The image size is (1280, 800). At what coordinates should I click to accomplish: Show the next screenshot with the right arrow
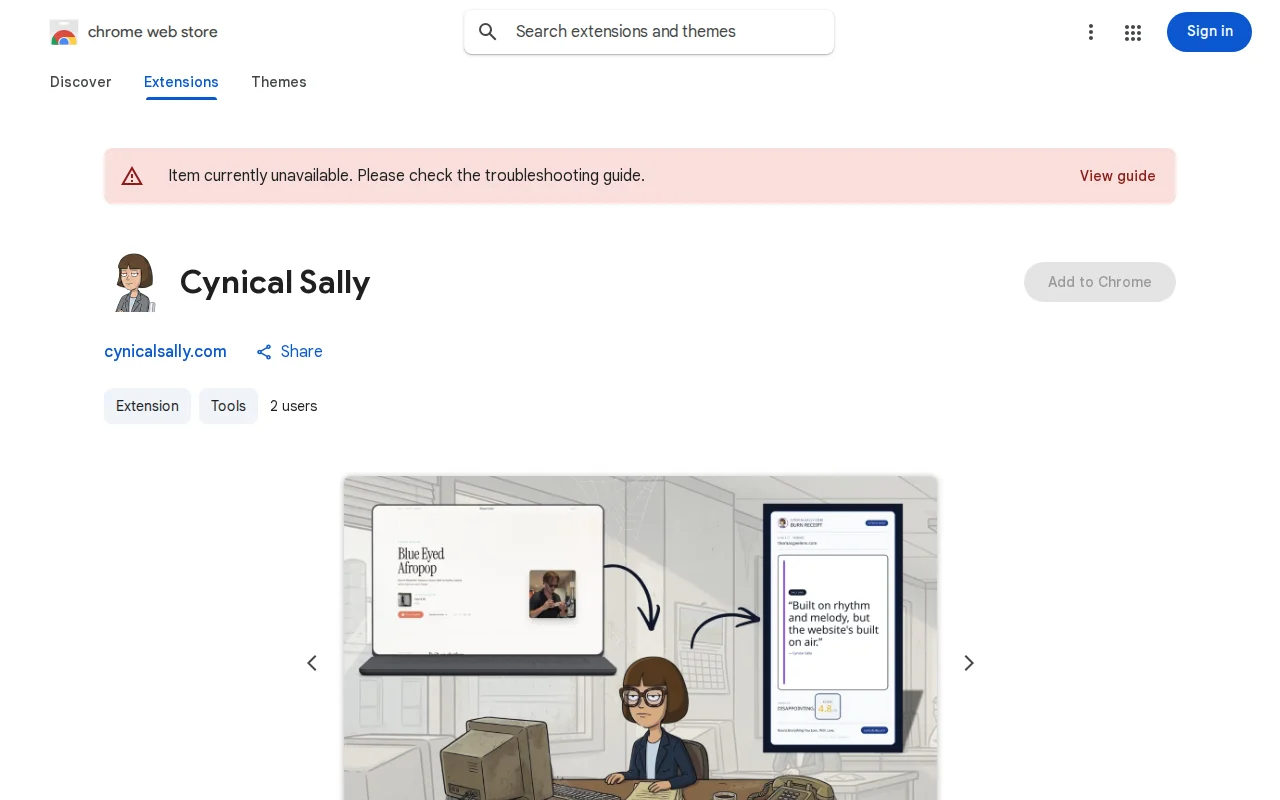968,663
